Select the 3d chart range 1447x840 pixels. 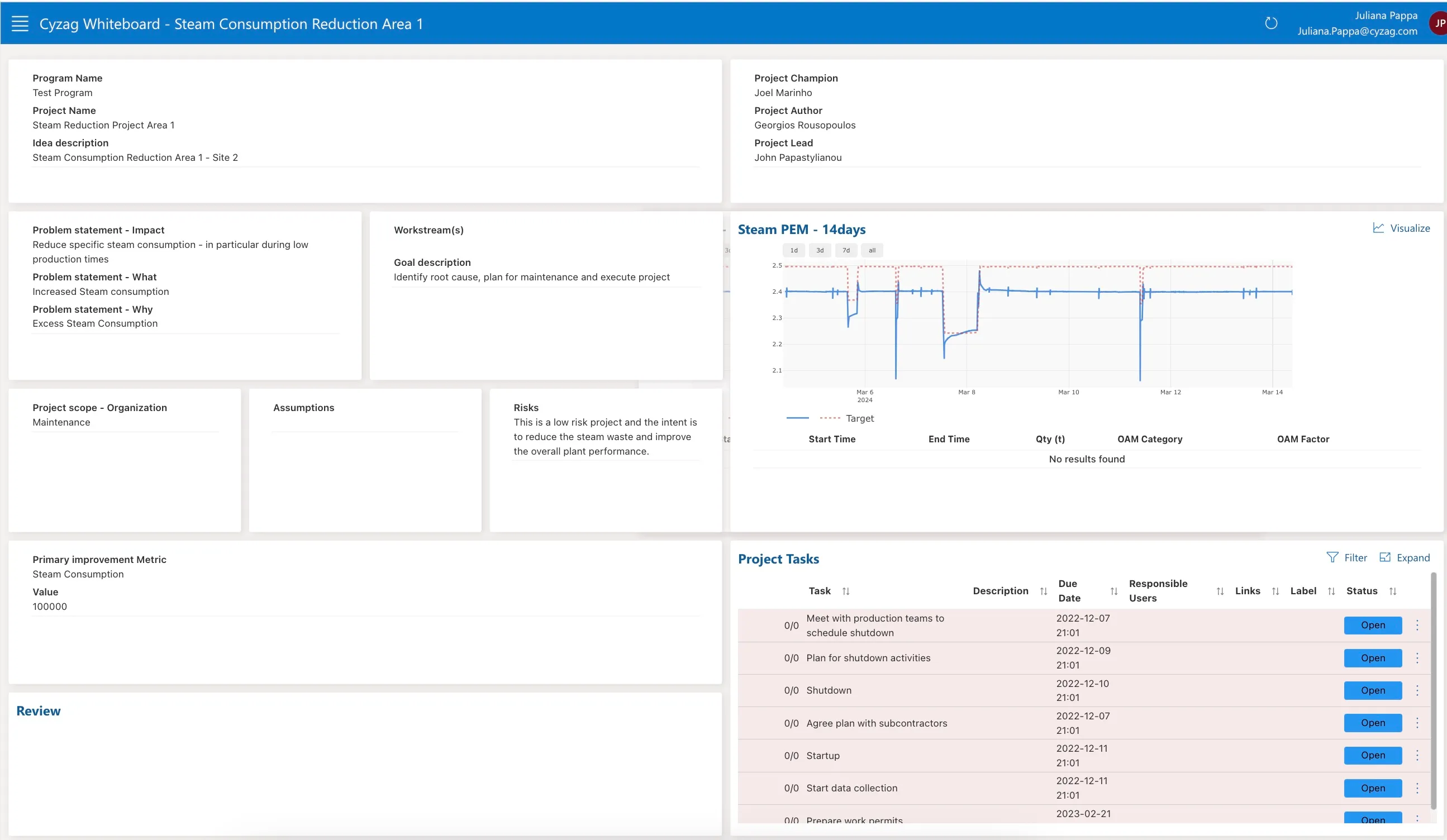coord(820,250)
